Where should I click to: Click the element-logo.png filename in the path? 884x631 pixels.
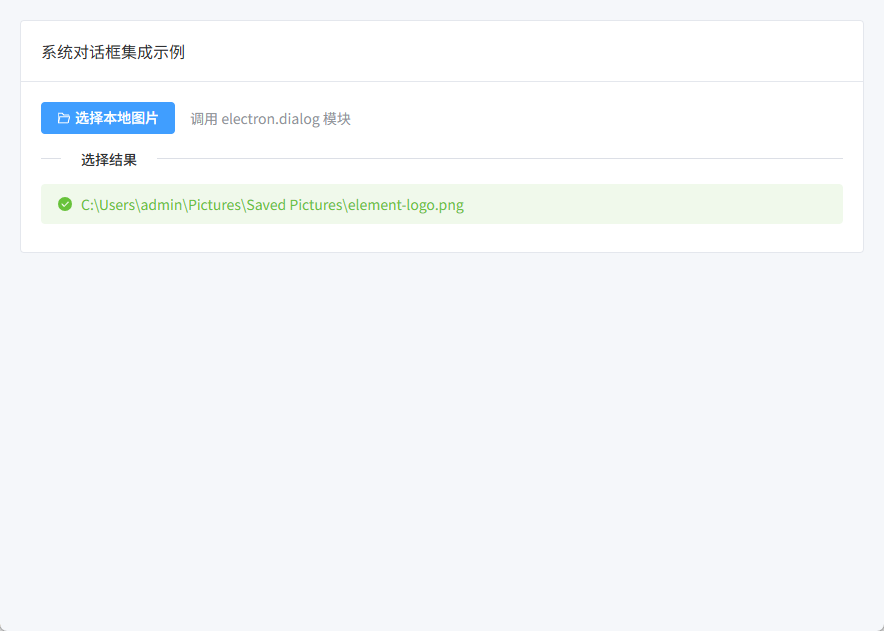pos(406,205)
